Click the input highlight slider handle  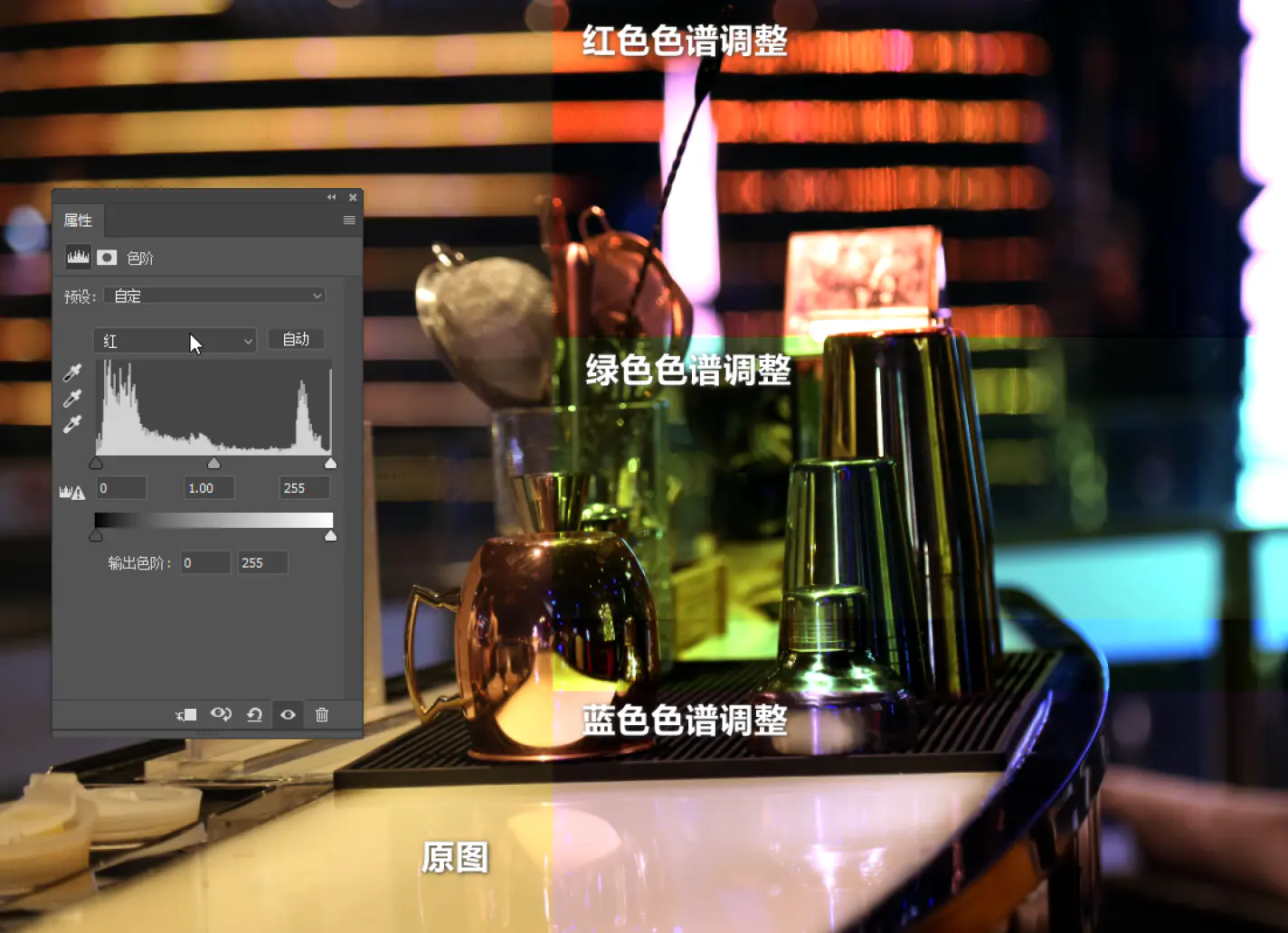331,463
